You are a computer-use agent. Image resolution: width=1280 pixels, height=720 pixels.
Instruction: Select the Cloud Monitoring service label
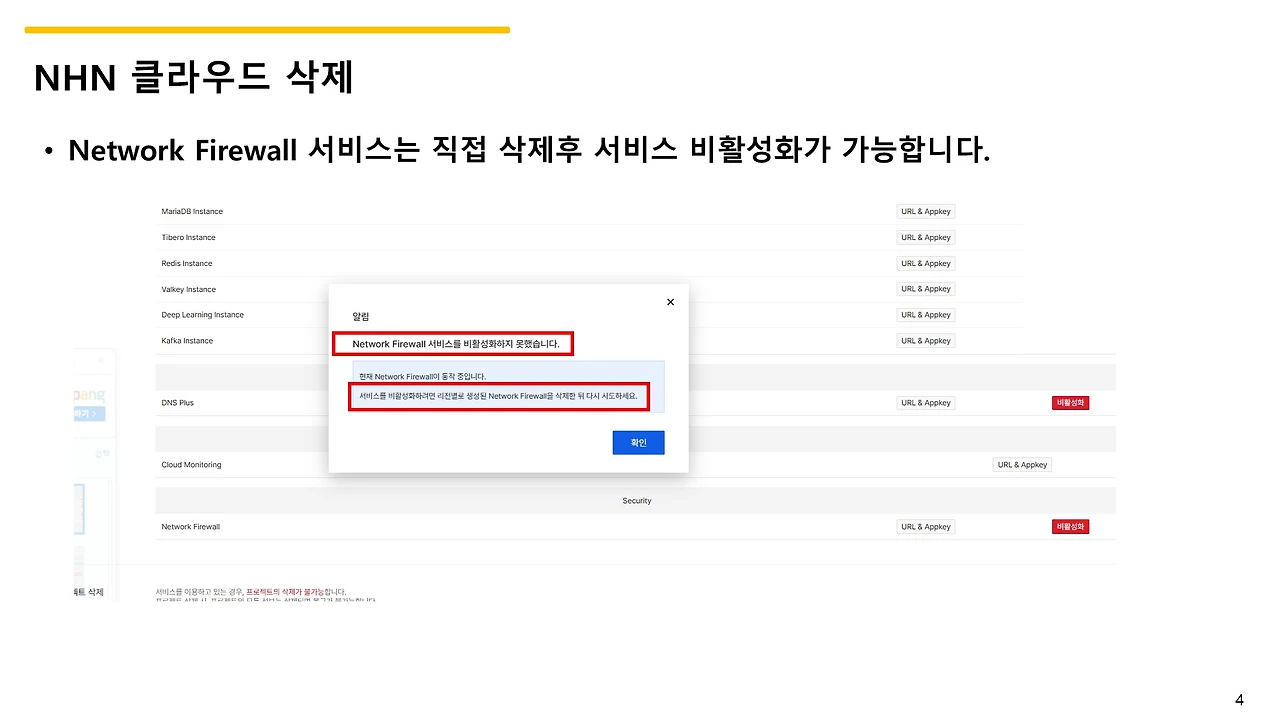pos(191,465)
